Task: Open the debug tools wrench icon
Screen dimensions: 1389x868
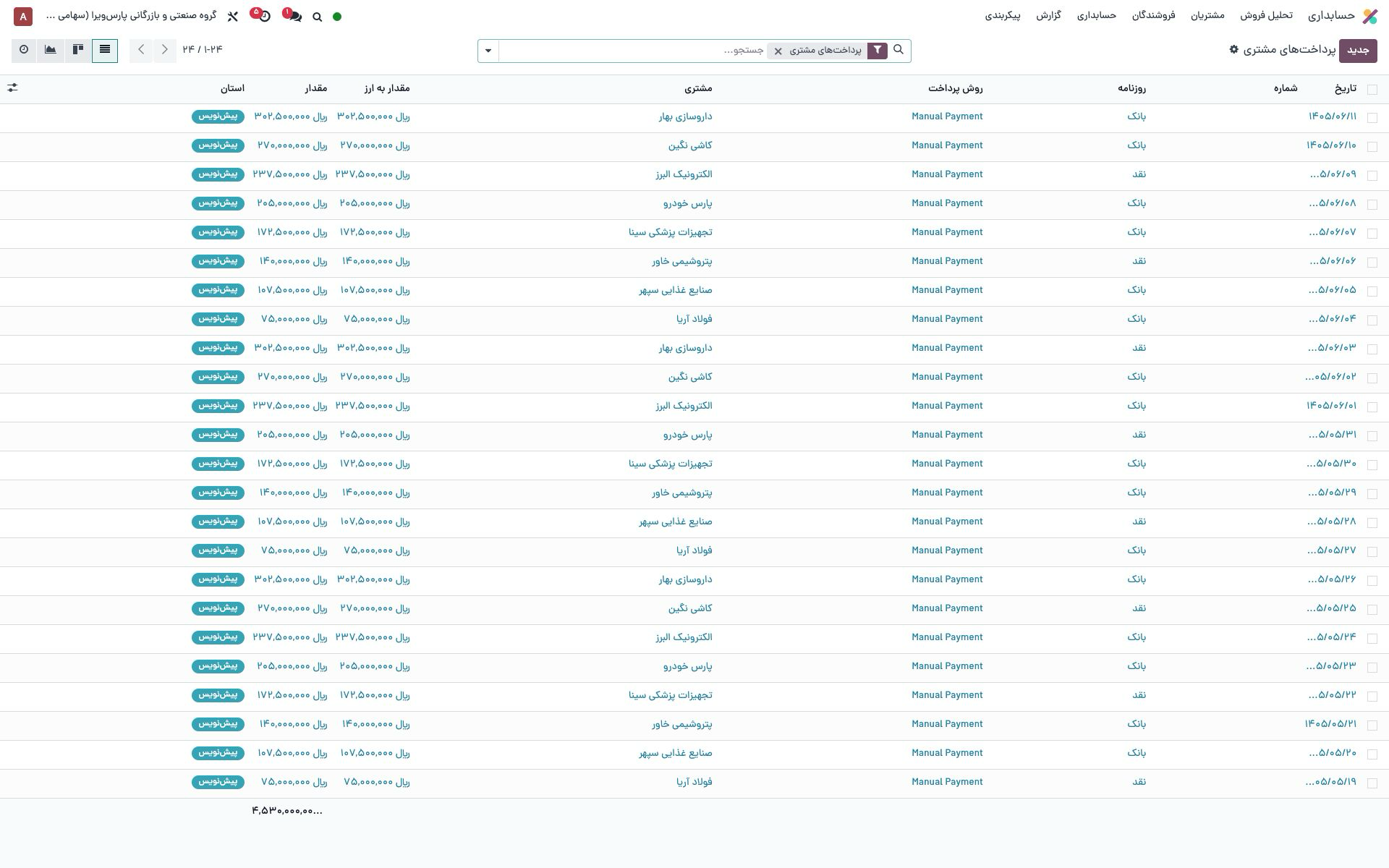Action: click(232, 16)
